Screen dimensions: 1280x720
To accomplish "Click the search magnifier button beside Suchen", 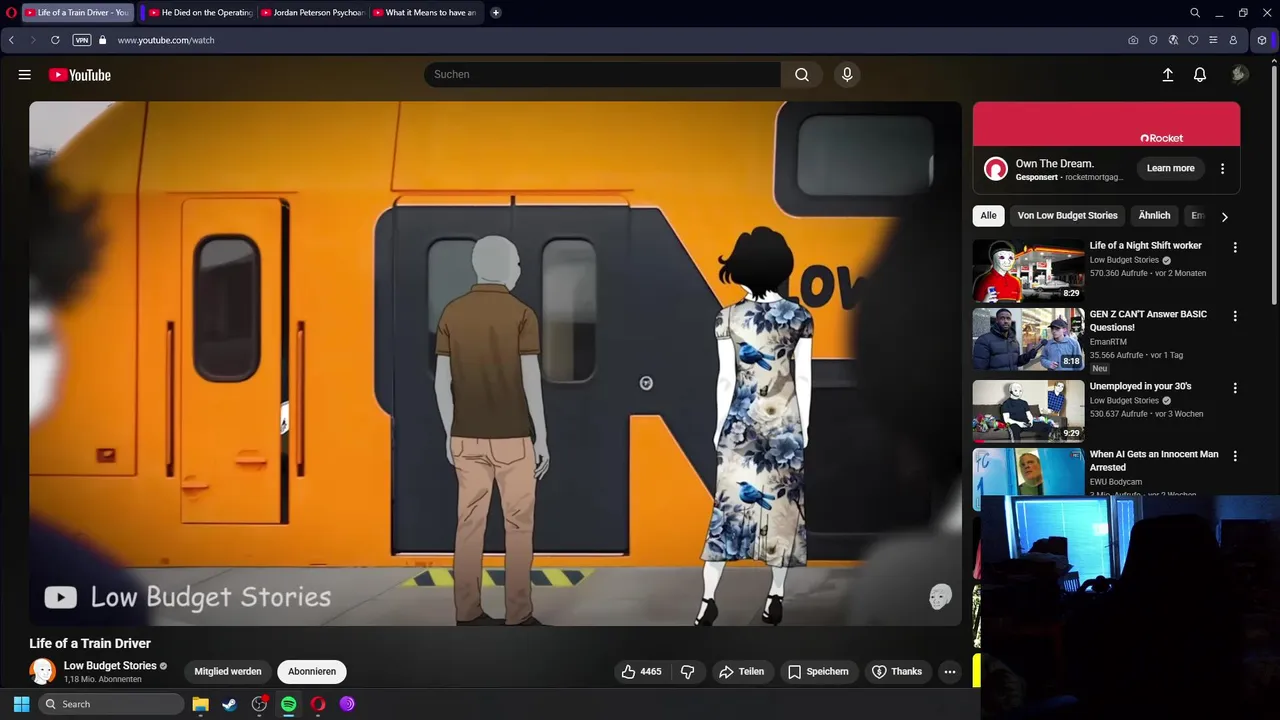I will [x=802, y=75].
